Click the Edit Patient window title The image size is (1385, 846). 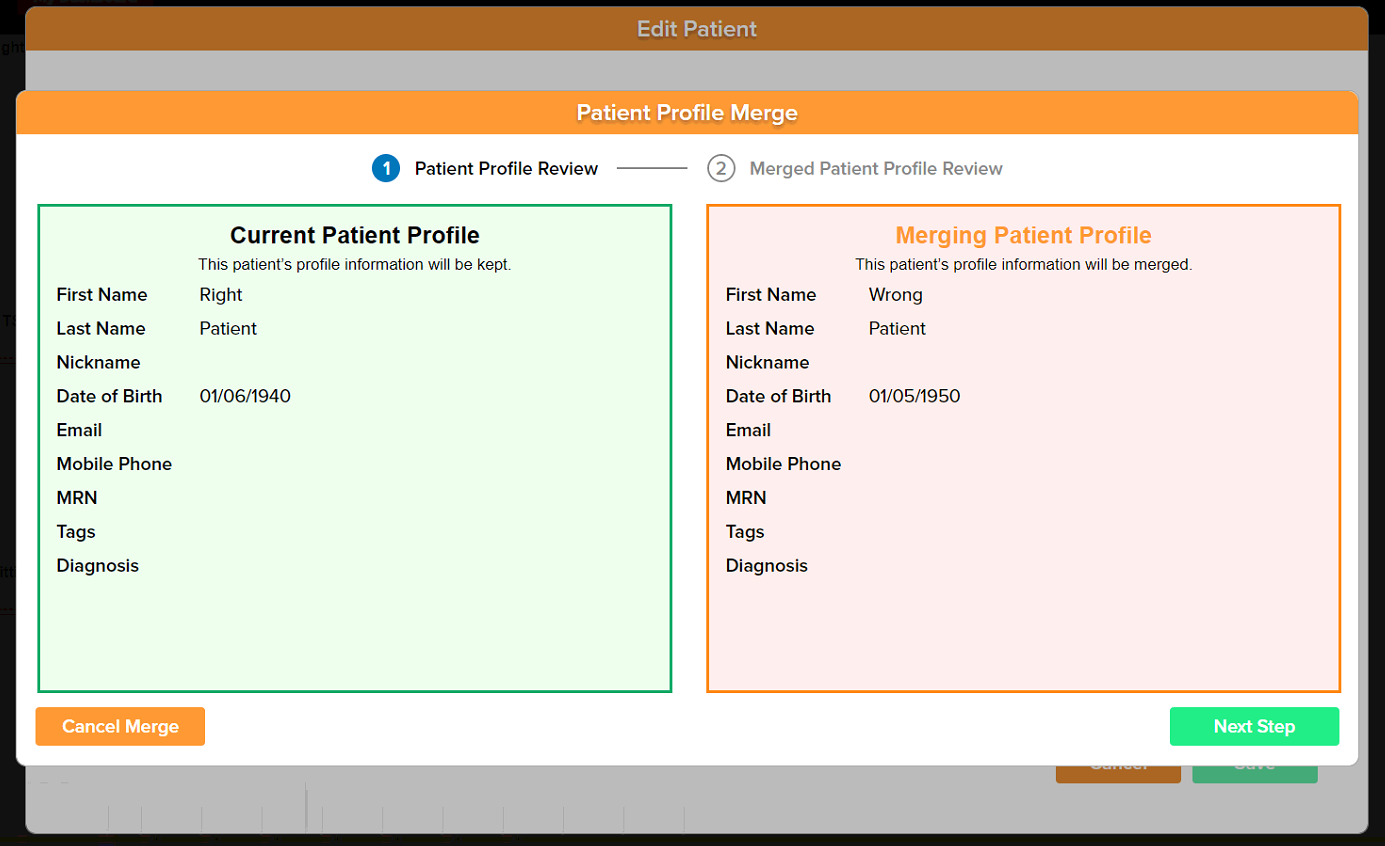[x=697, y=29]
